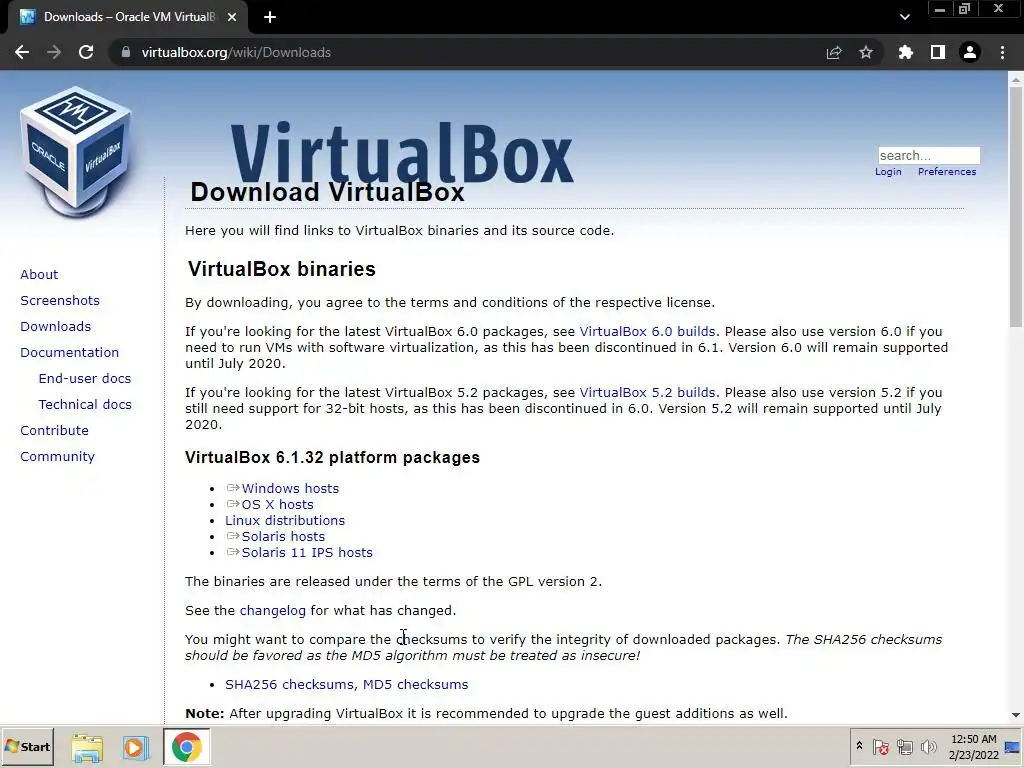
Task: Open Screenshots in the sidebar
Action: click(60, 300)
